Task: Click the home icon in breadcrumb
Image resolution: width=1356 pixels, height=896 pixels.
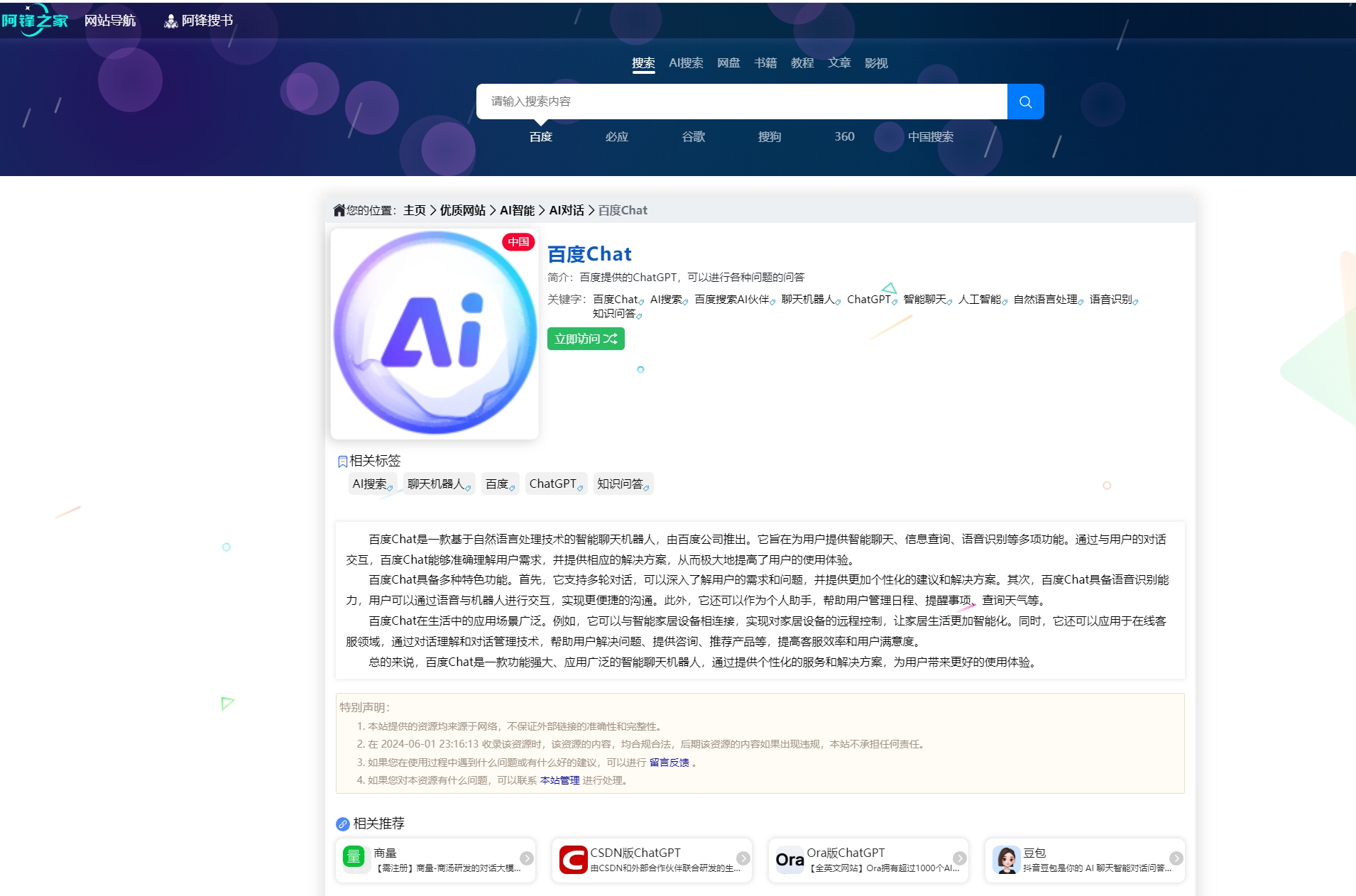Action: [339, 210]
